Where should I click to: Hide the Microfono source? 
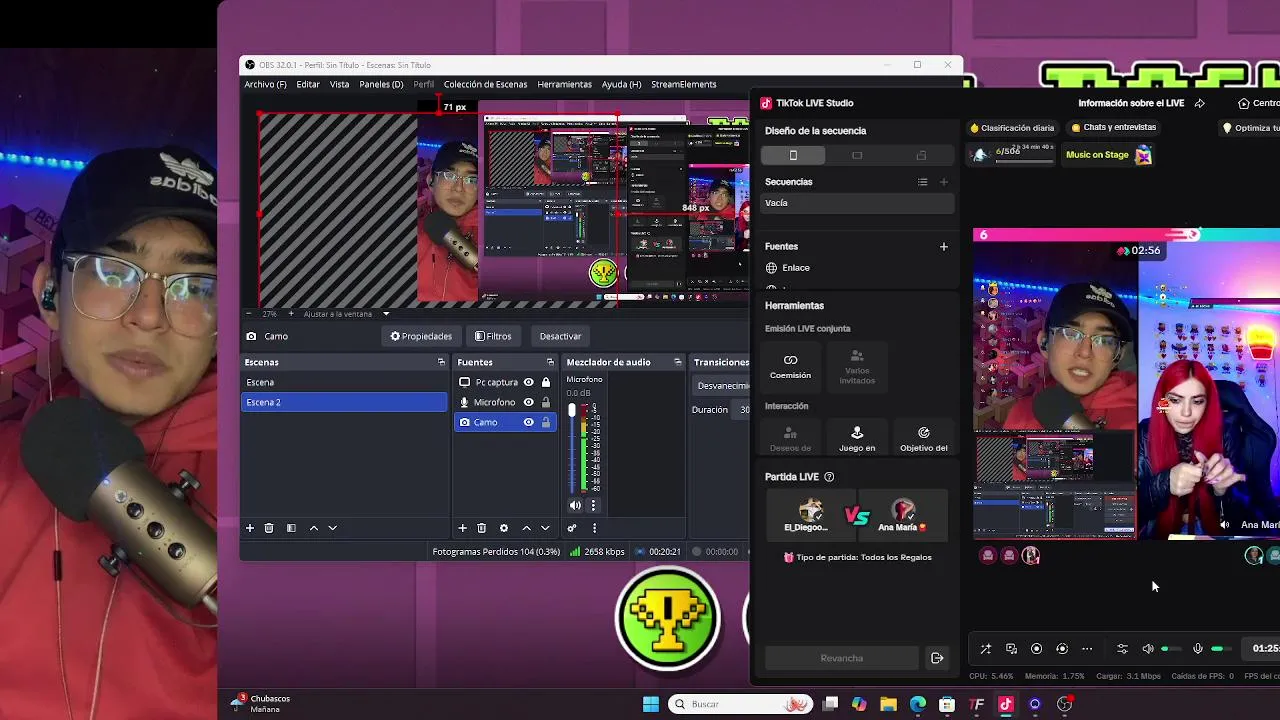coord(528,402)
